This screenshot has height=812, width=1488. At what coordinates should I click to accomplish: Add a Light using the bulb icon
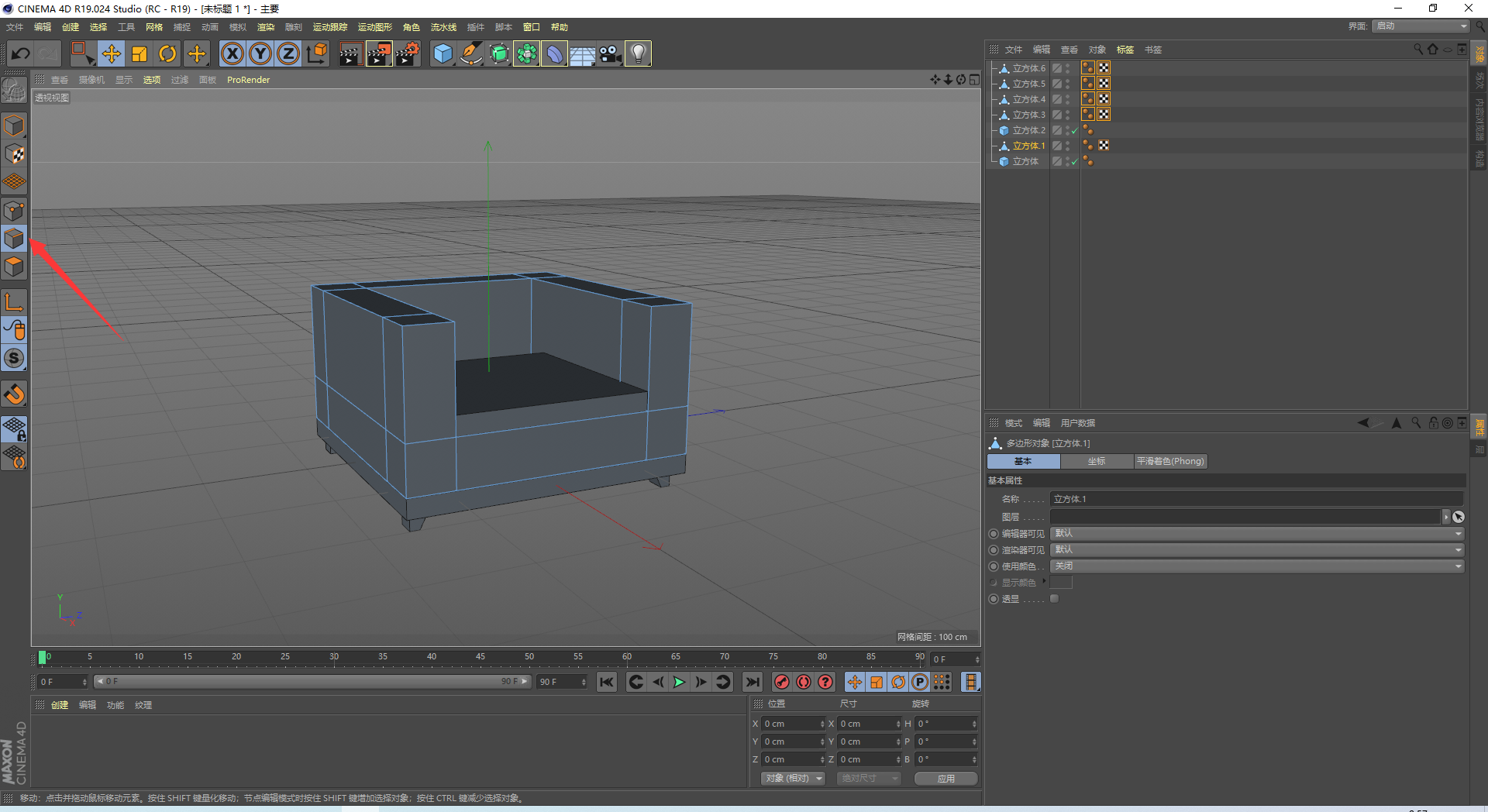638,53
